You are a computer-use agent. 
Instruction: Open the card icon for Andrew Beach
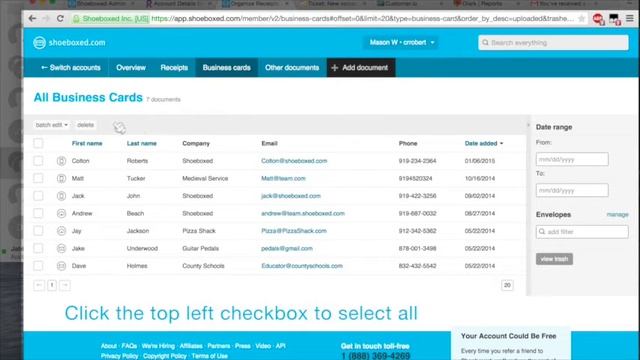coord(61,213)
